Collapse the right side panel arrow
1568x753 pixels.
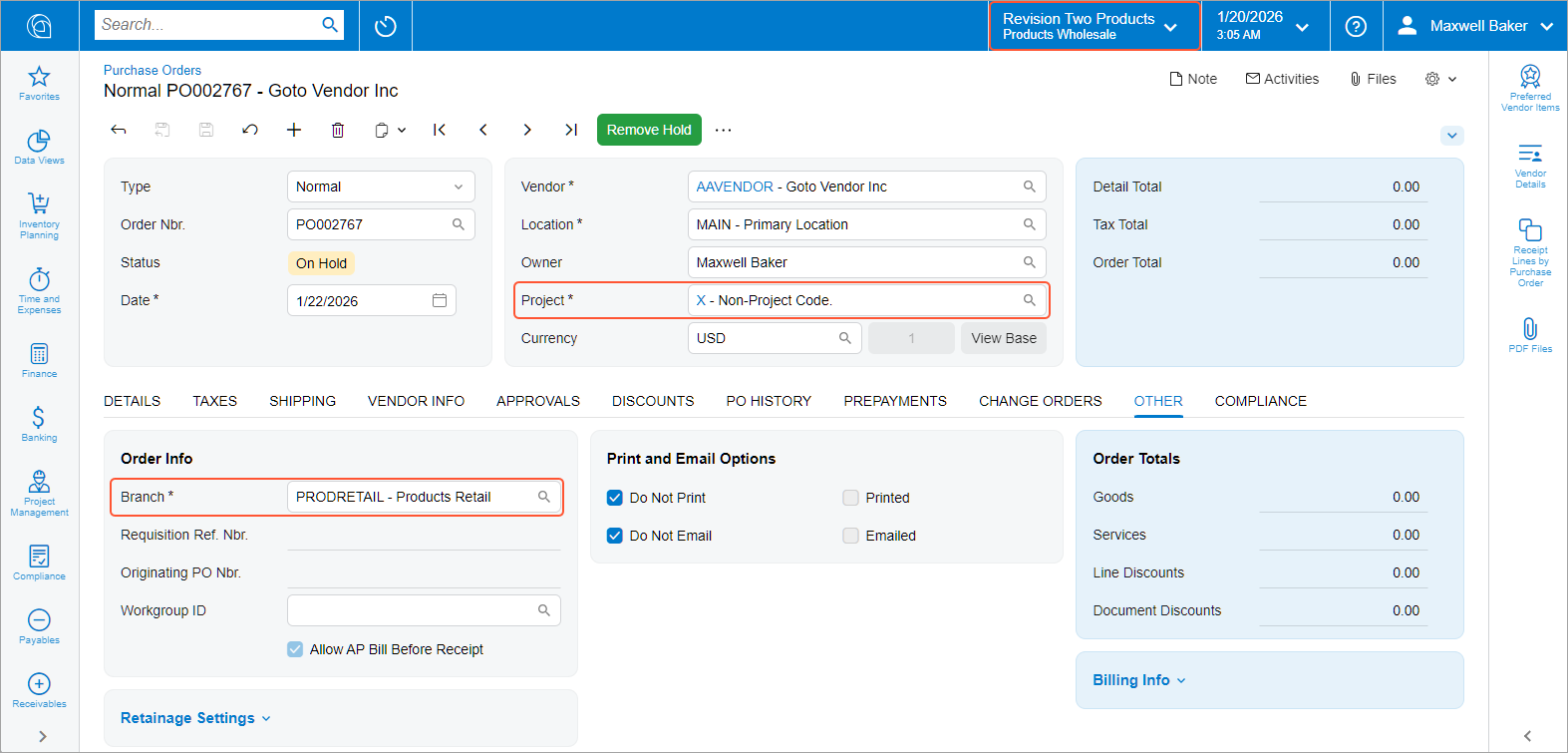[x=1527, y=736]
